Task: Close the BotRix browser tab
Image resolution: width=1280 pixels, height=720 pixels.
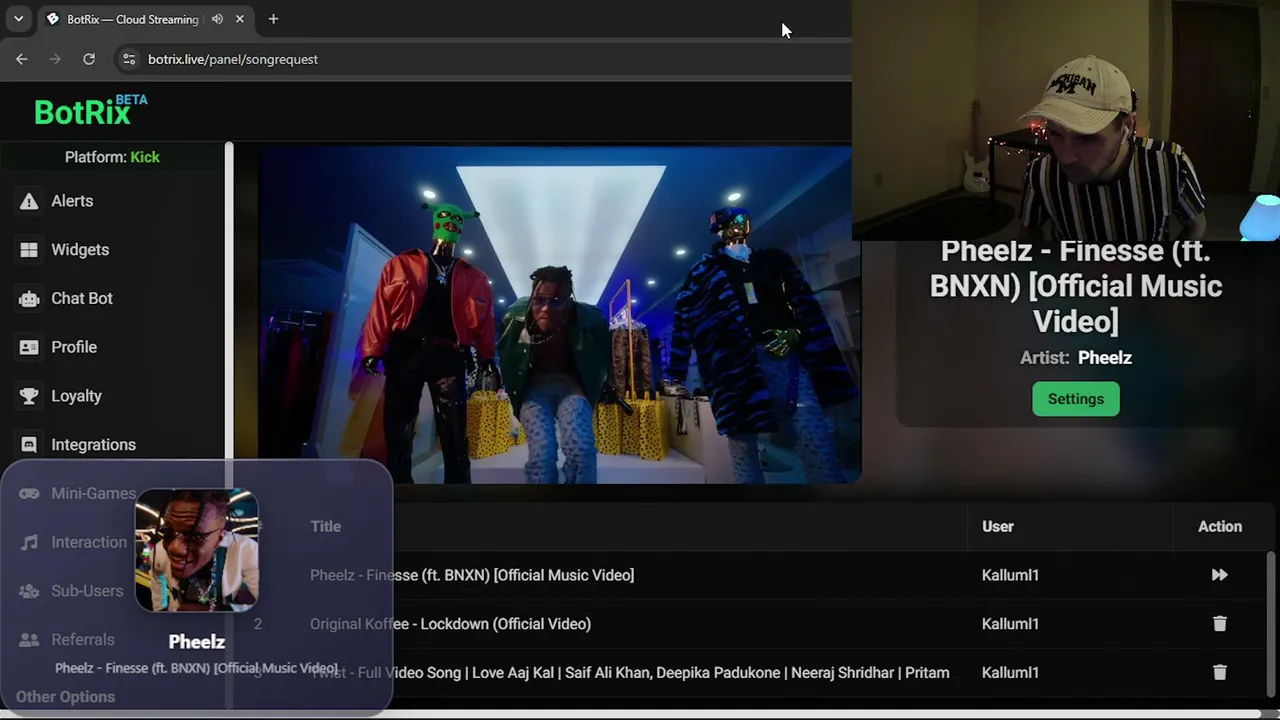Action: point(240,19)
